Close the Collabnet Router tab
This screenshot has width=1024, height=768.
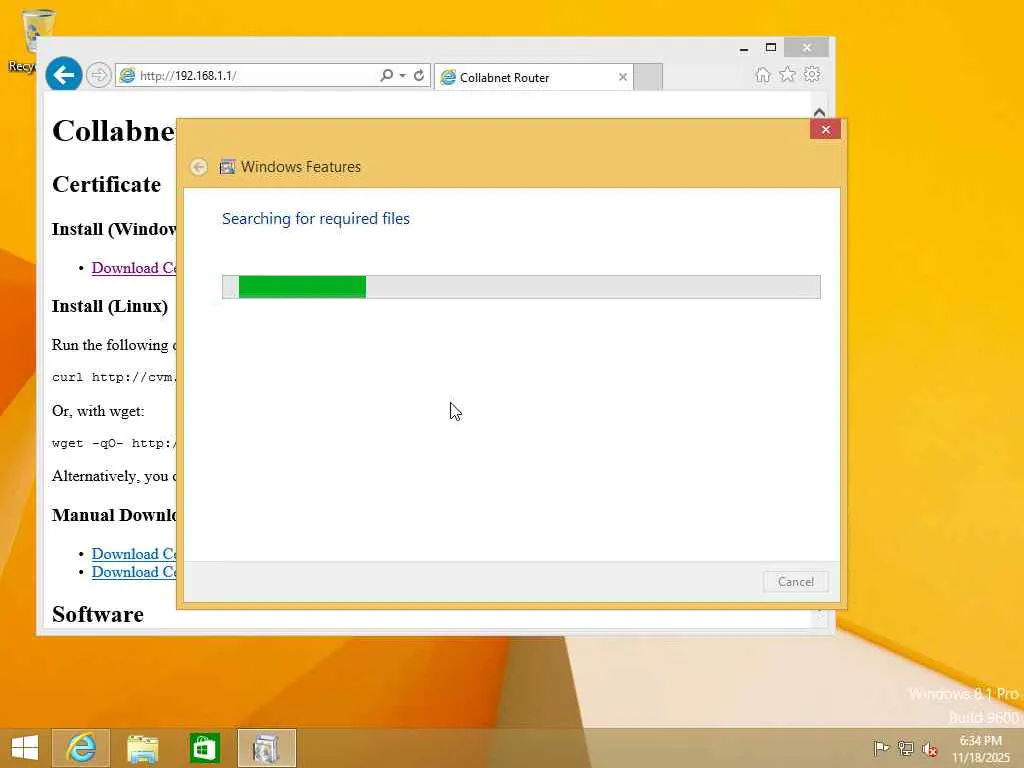coord(623,77)
